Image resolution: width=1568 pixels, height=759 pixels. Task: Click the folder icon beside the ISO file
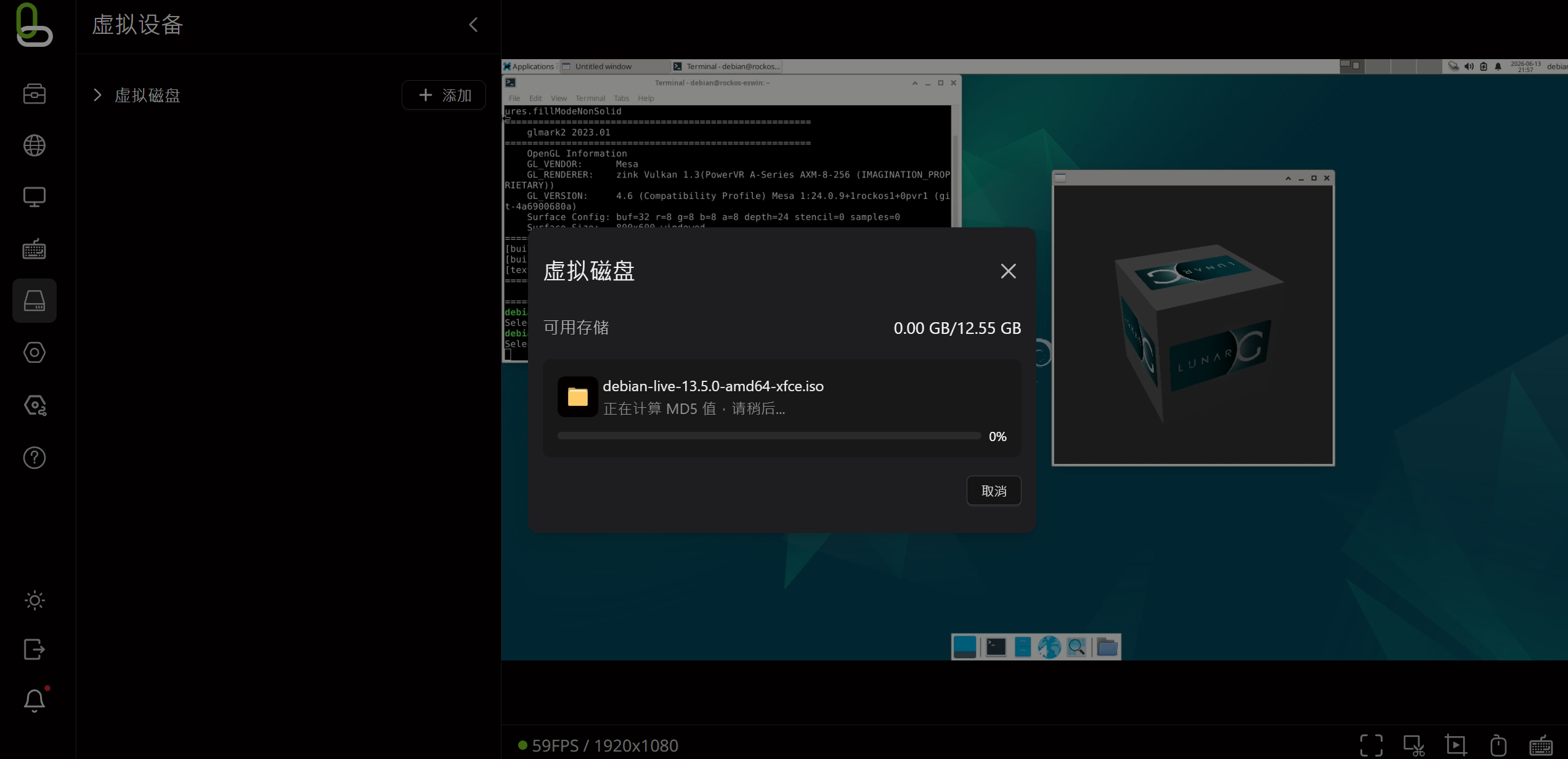click(577, 397)
